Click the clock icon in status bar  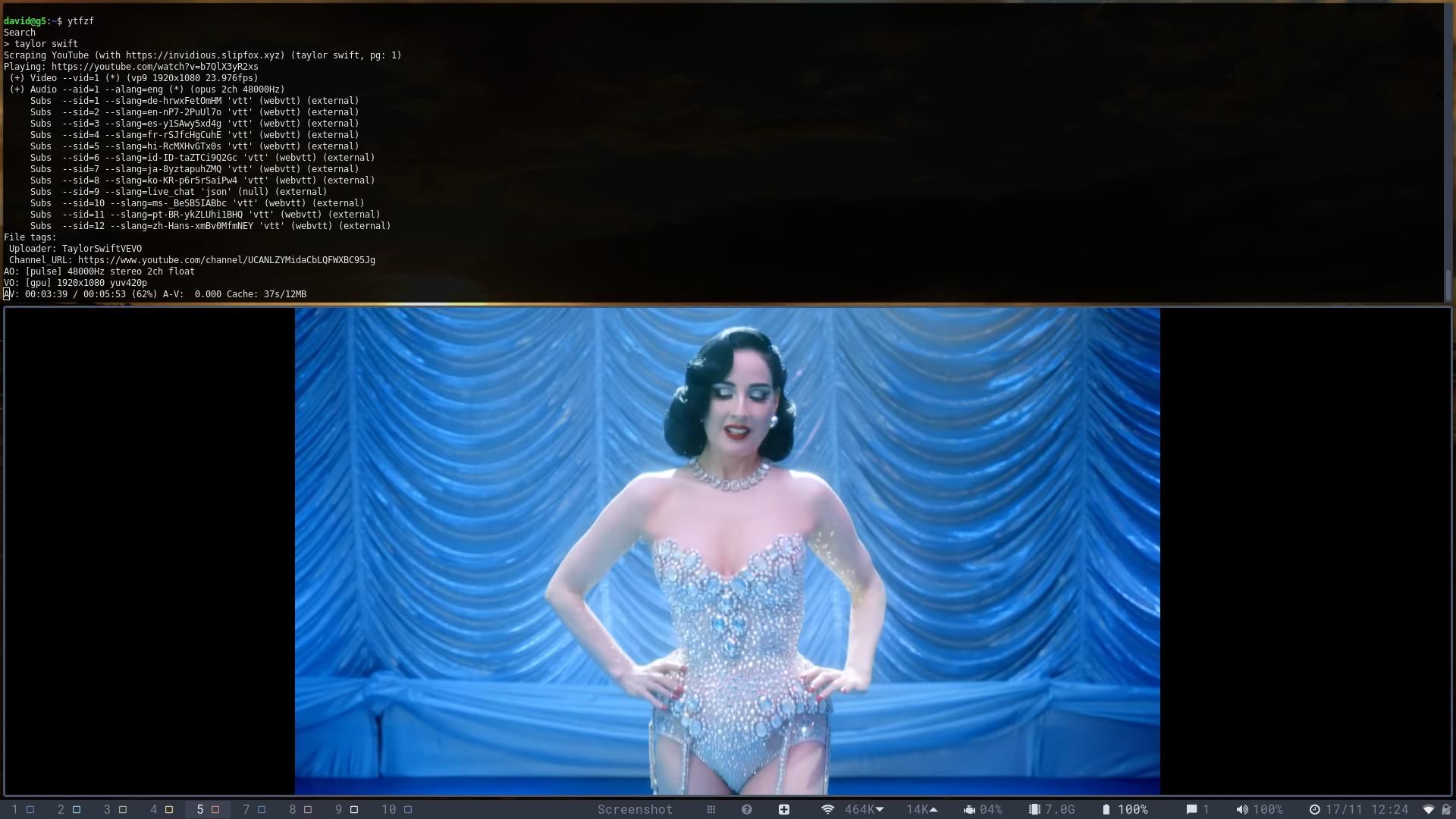(1314, 809)
